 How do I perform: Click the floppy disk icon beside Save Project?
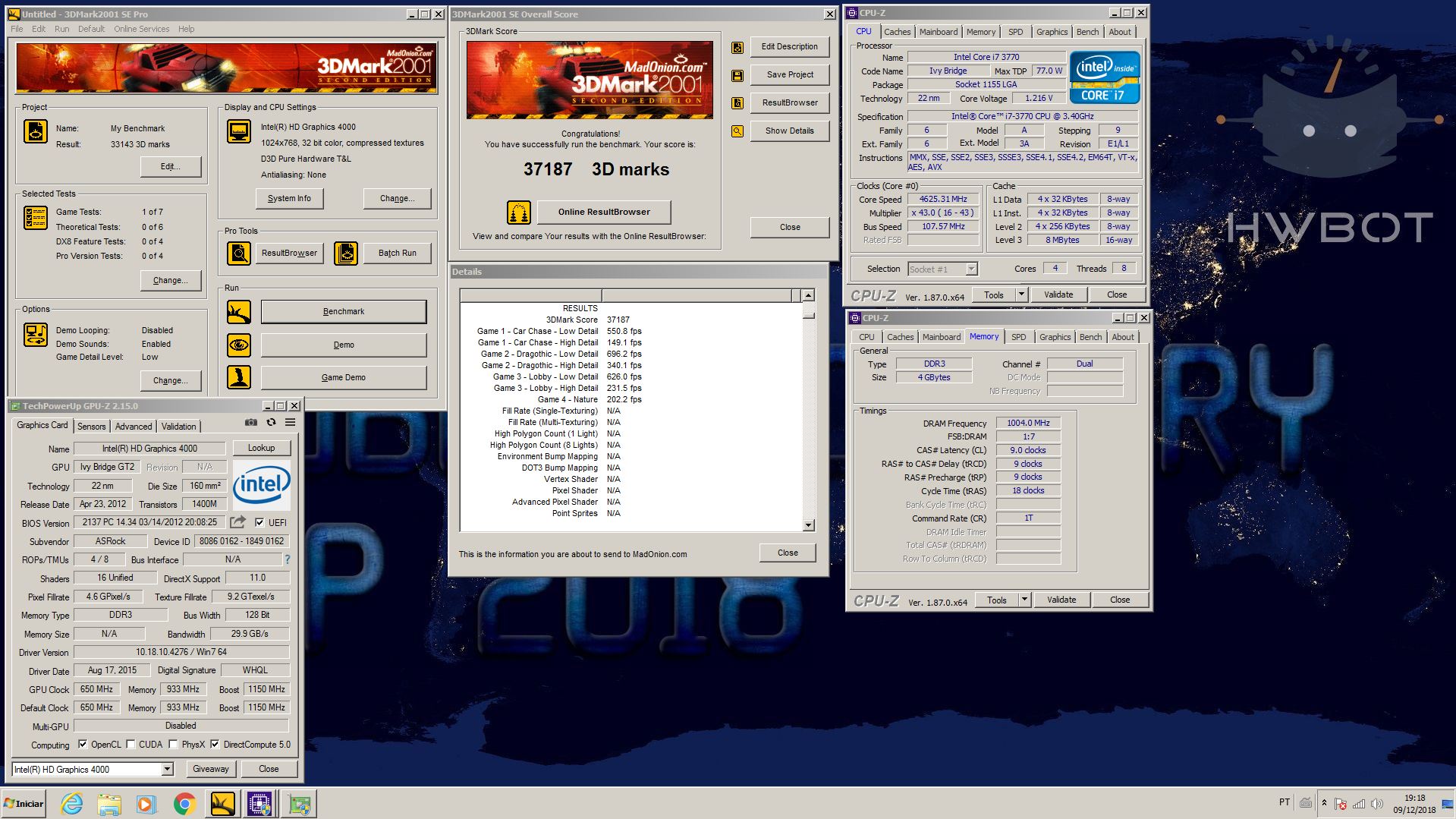pos(737,75)
